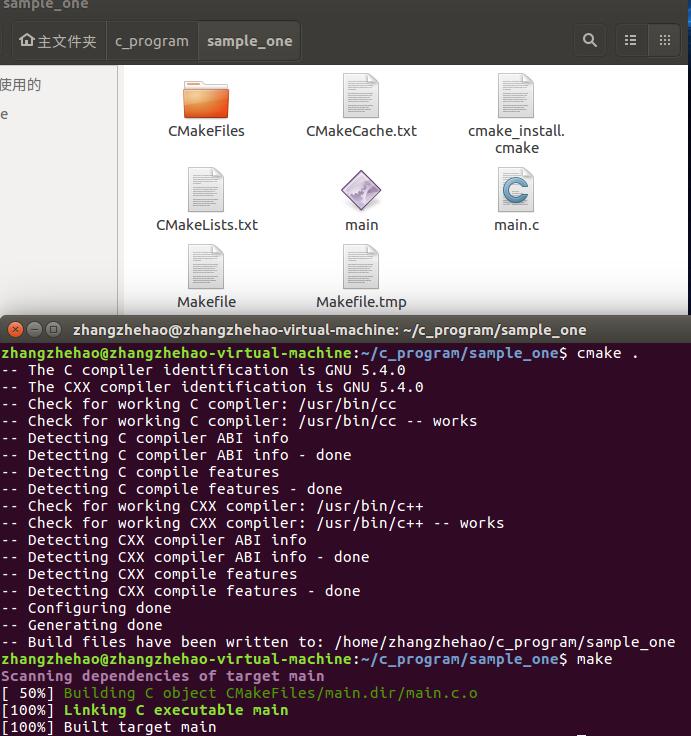Select the CMakeLists.txt file icon
The image size is (691, 736).
pos(206,190)
